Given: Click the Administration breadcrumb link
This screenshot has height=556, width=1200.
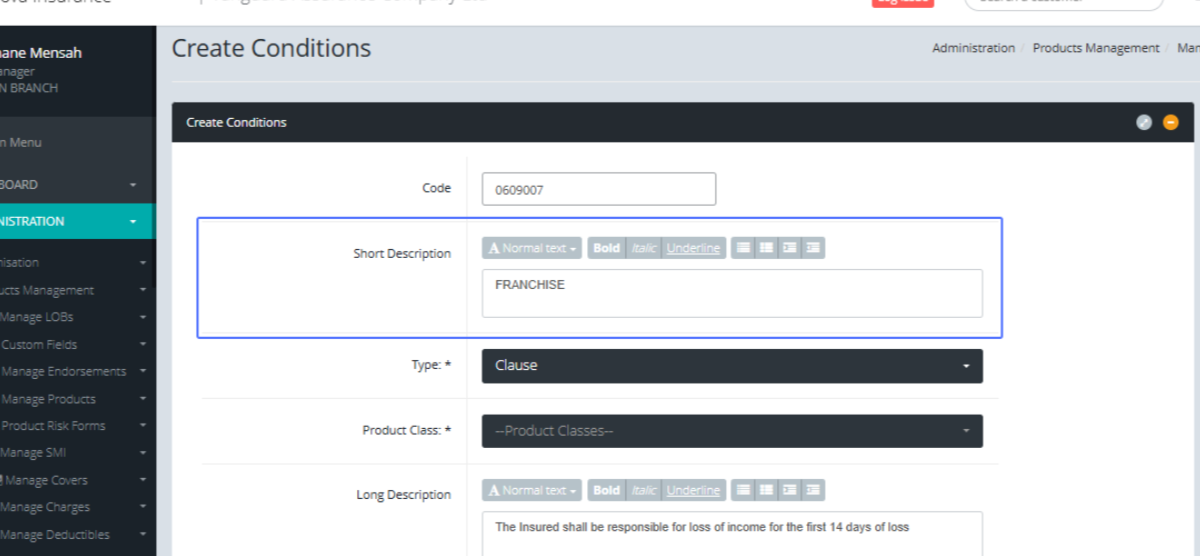Looking at the screenshot, I should pyautogui.click(x=973, y=48).
